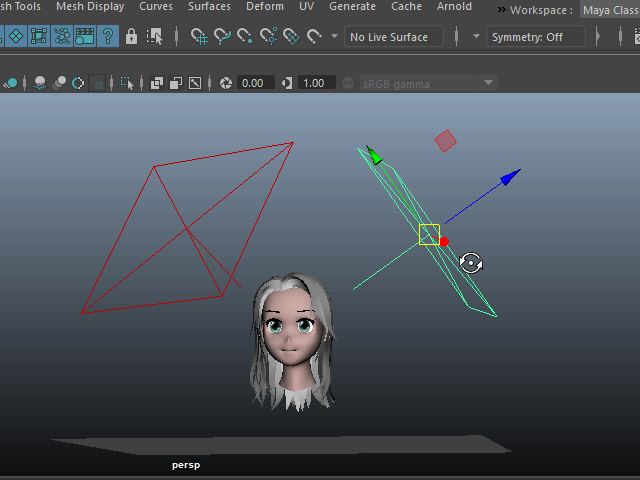Click the snap to points magnet icon
The height and width of the screenshot is (480, 640).
coord(245,37)
